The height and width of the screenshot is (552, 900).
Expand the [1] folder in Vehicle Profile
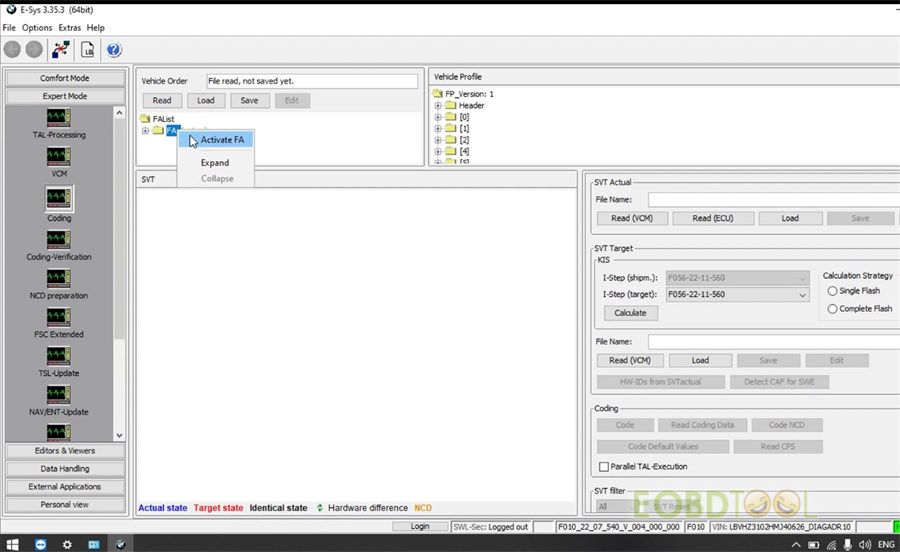[x=438, y=129]
